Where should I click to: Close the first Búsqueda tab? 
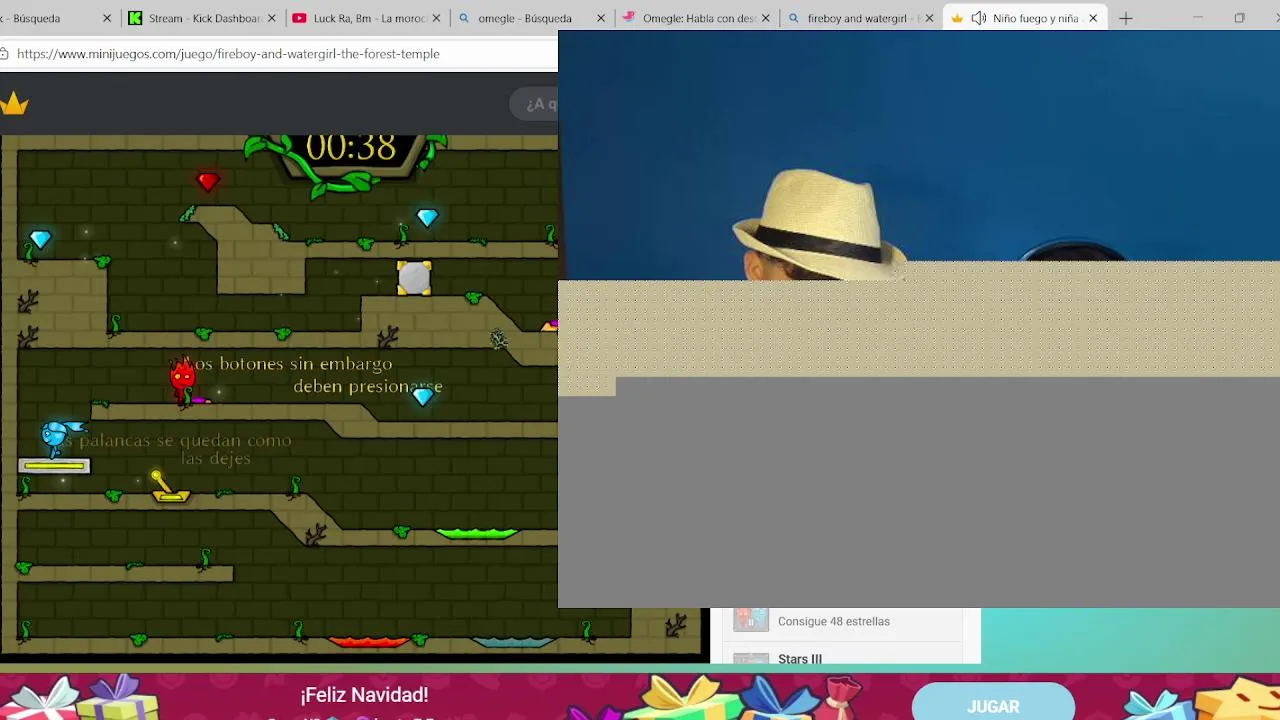(107, 18)
